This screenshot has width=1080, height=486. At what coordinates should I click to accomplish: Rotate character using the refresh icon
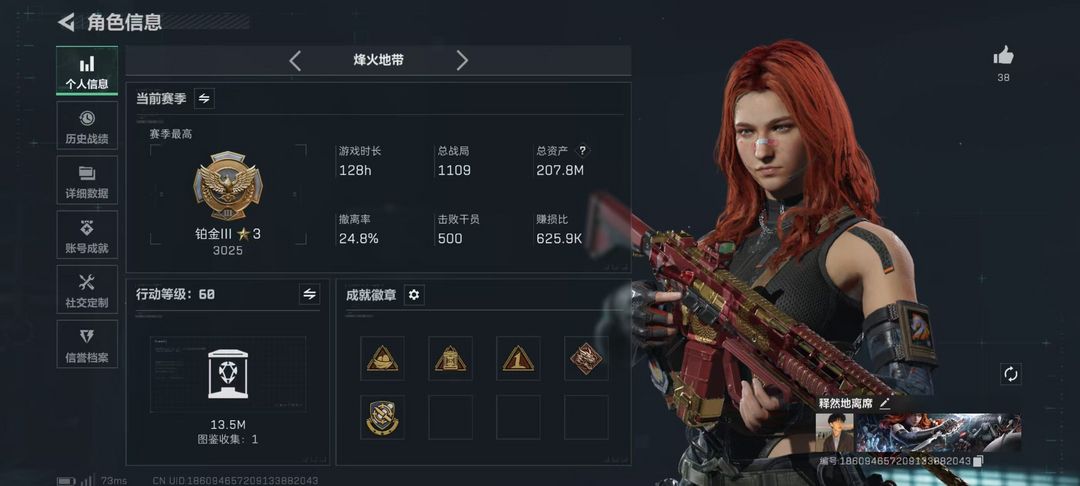[x=1010, y=374]
